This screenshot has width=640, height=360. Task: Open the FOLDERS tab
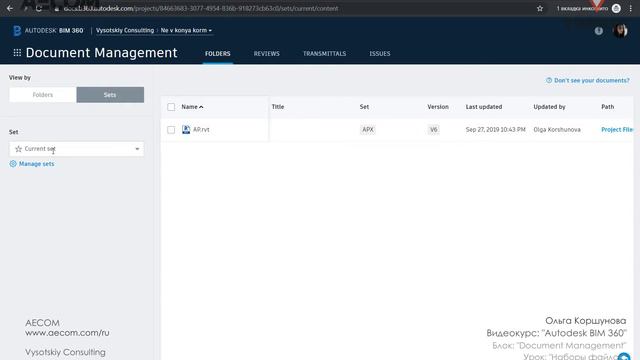click(x=218, y=53)
